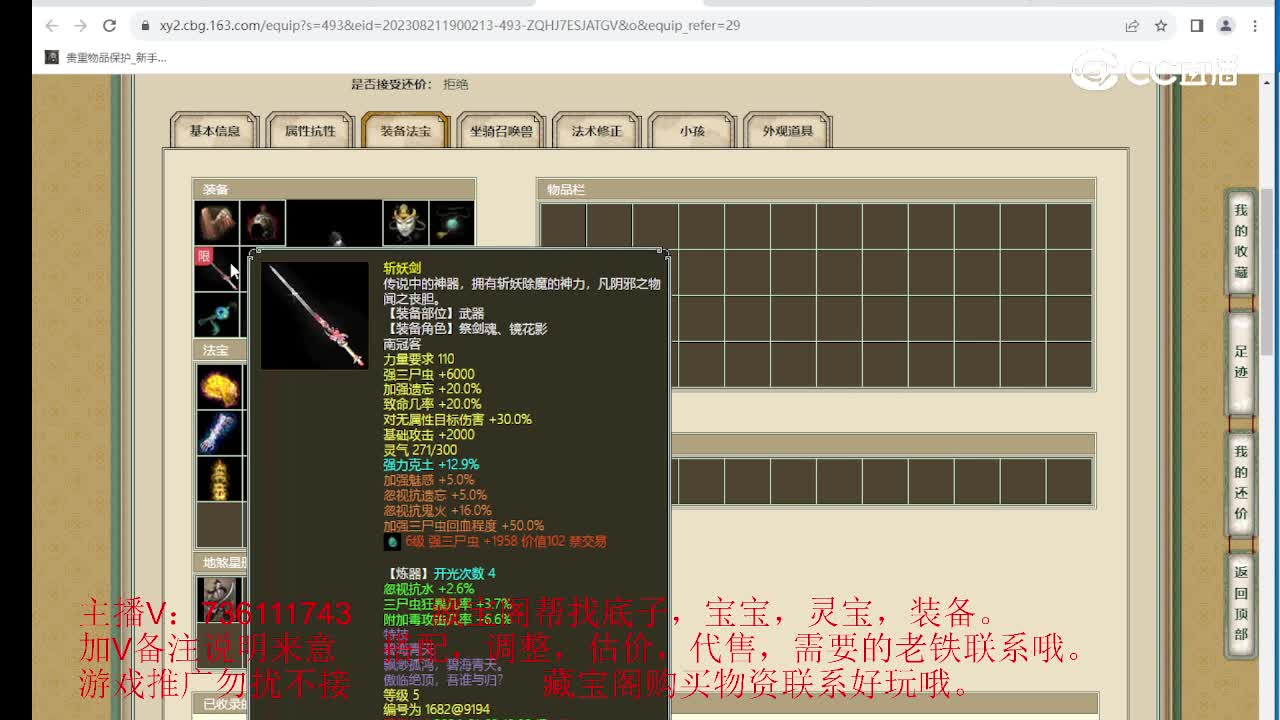The image size is (1280, 720).
Task: Select the blue crystal 法宝 icon
Action: [x=219, y=433]
